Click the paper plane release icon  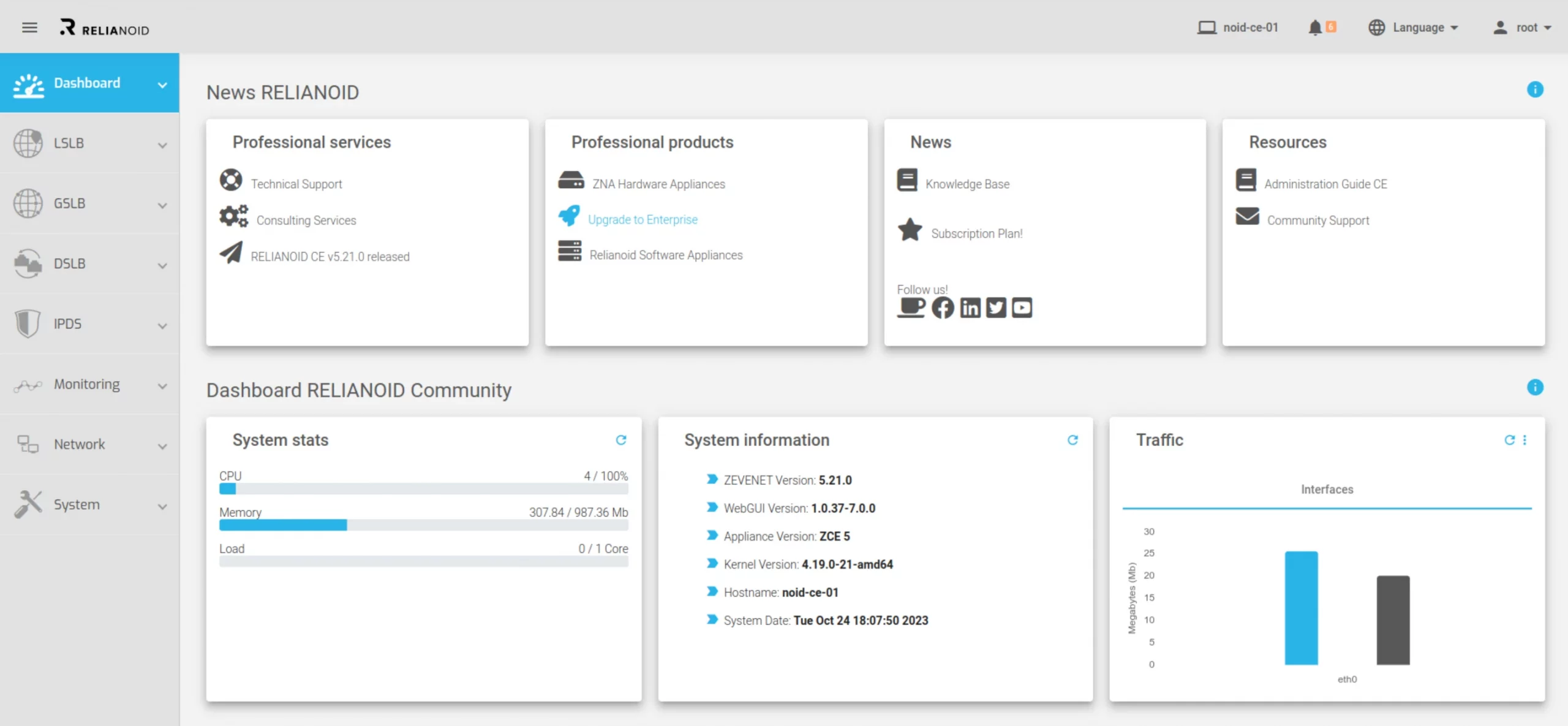(231, 252)
